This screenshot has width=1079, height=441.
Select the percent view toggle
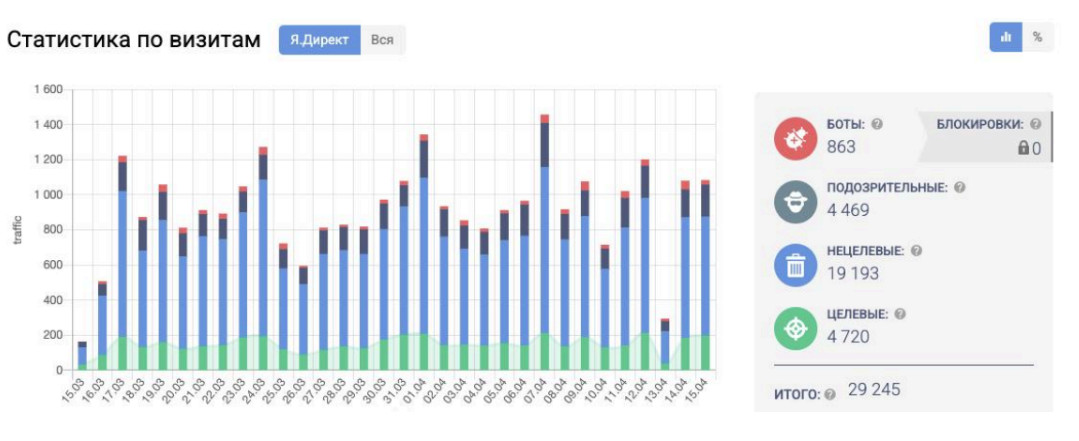(x=1038, y=37)
